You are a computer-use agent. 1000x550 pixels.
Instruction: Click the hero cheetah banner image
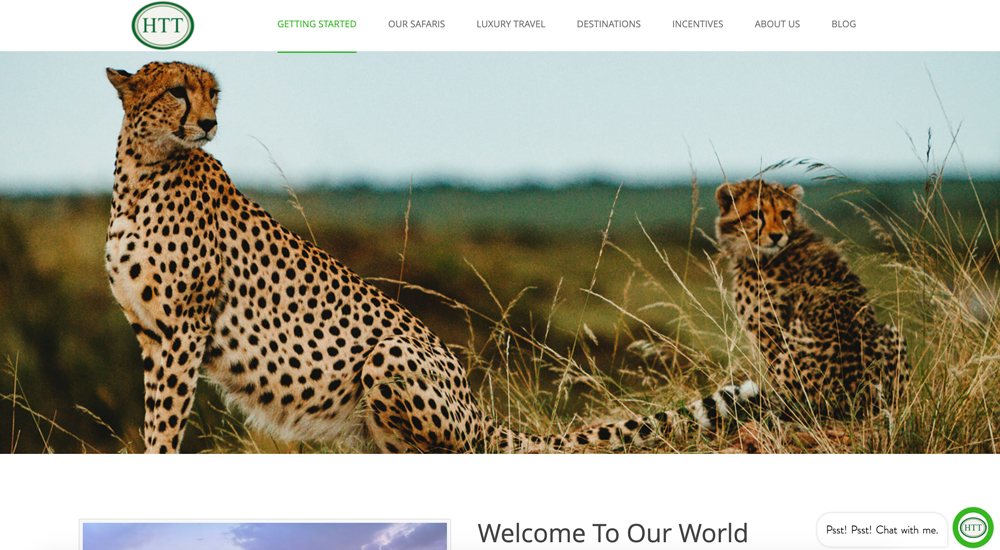[x=500, y=253]
